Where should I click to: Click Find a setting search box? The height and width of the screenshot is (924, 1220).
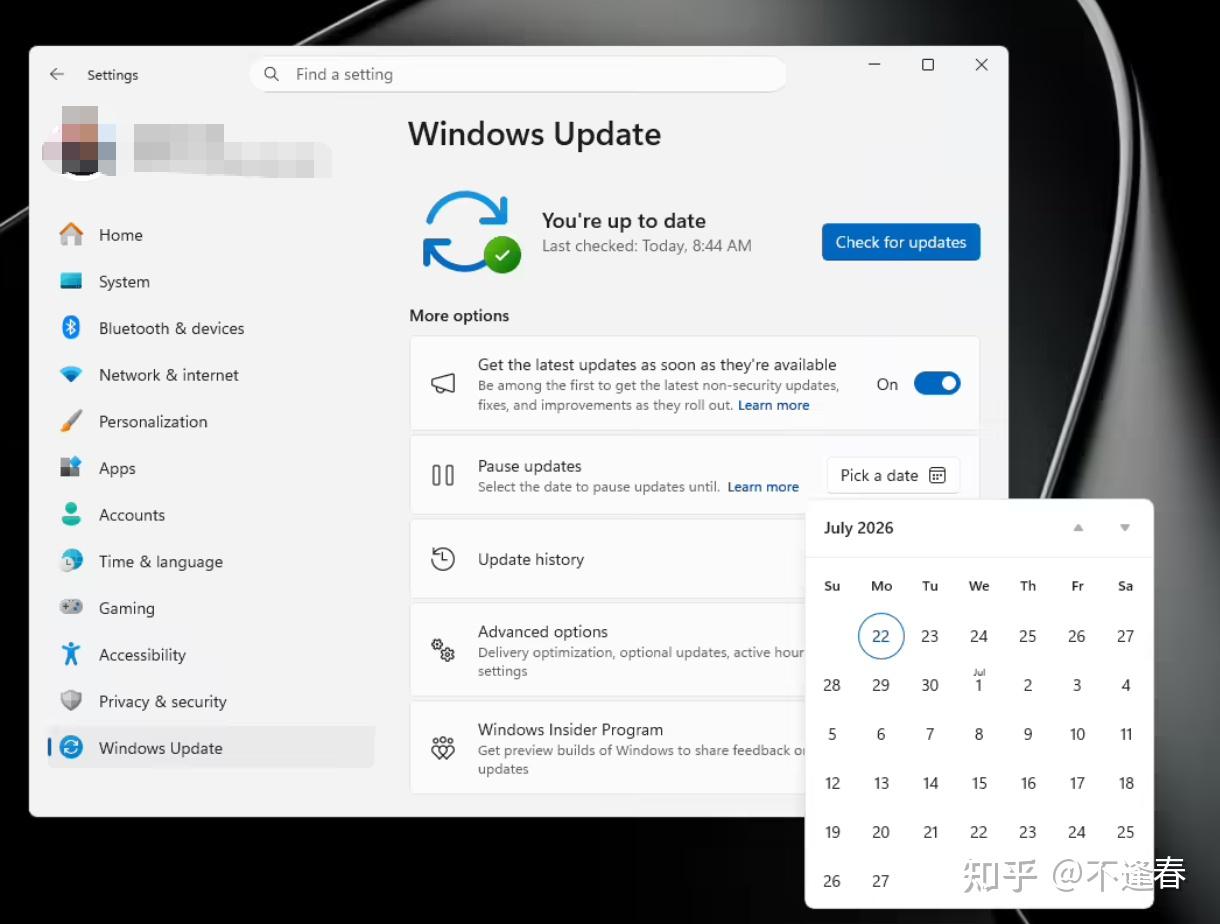(x=518, y=74)
